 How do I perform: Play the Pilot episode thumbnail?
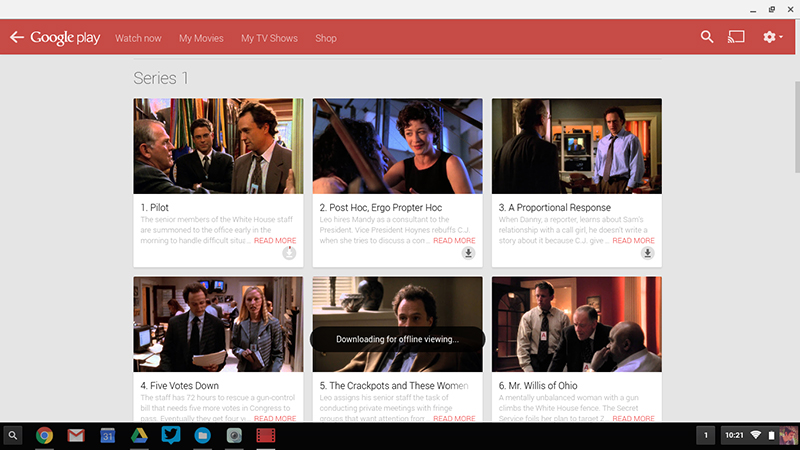218,146
